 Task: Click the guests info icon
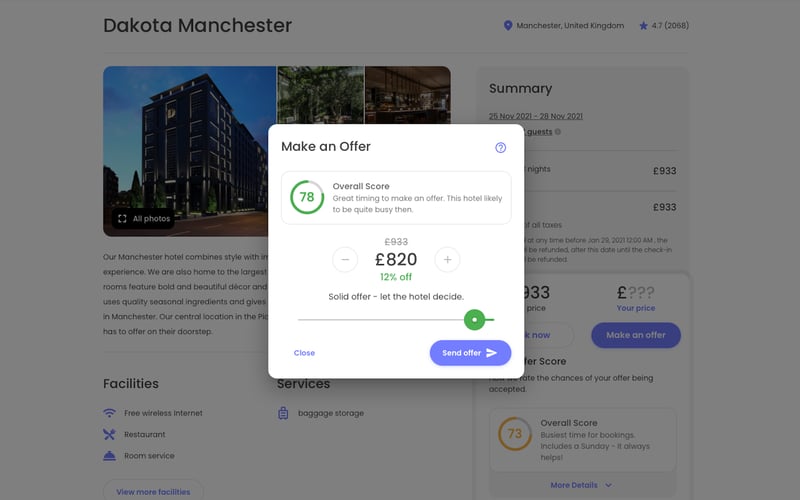(x=558, y=132)
